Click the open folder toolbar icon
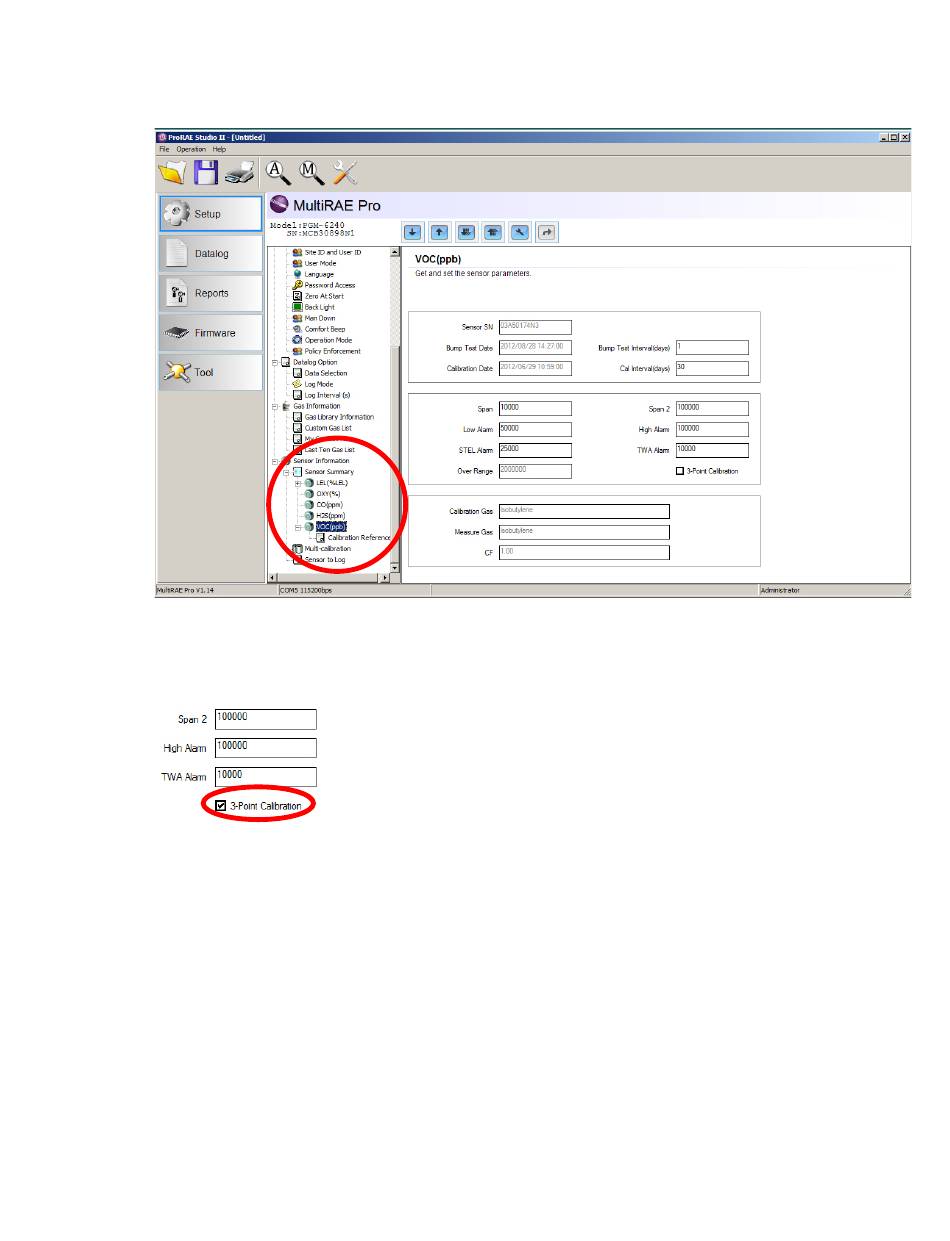 point(174,173)
